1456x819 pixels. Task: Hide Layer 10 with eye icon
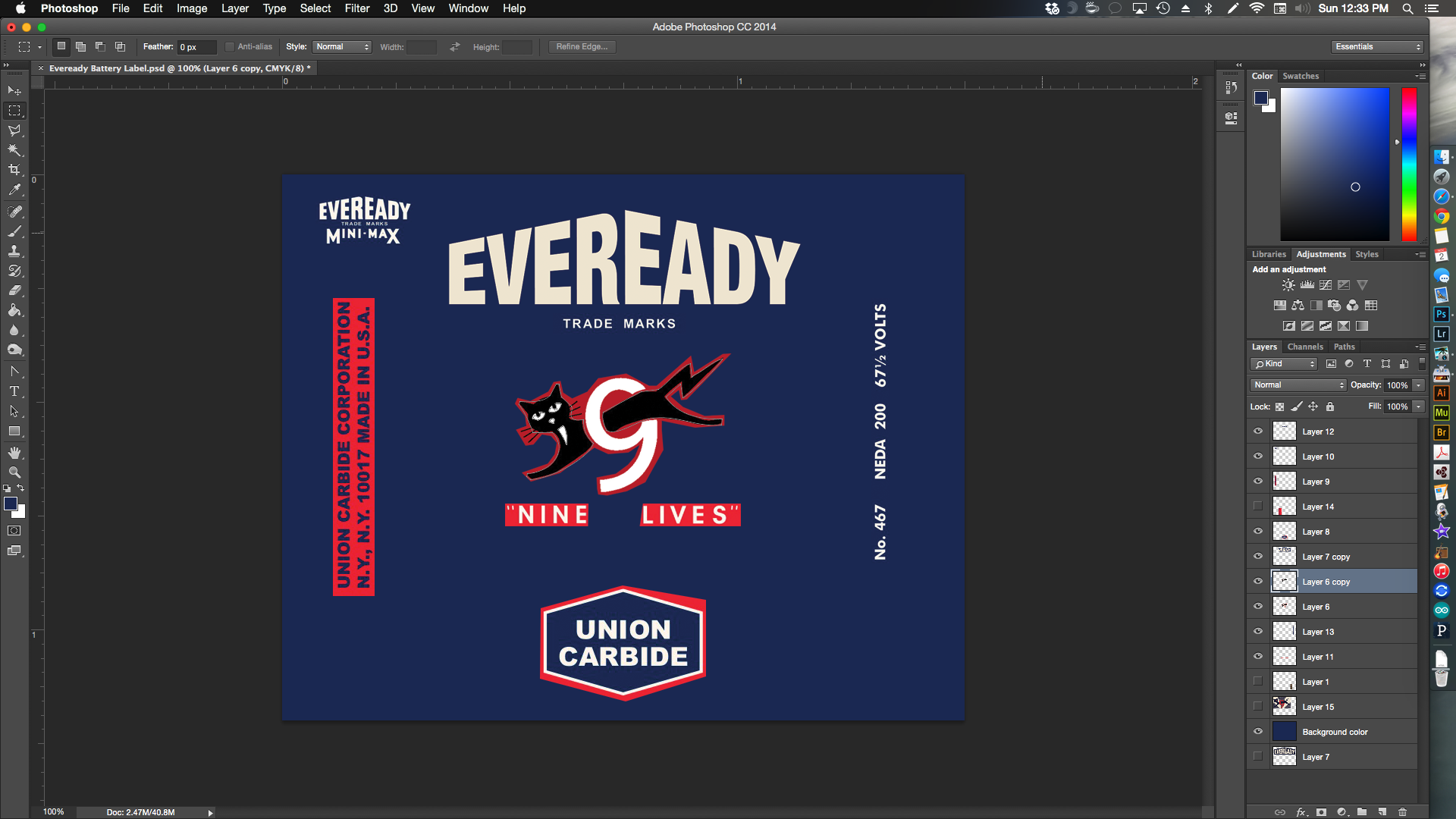point(1258,457)
